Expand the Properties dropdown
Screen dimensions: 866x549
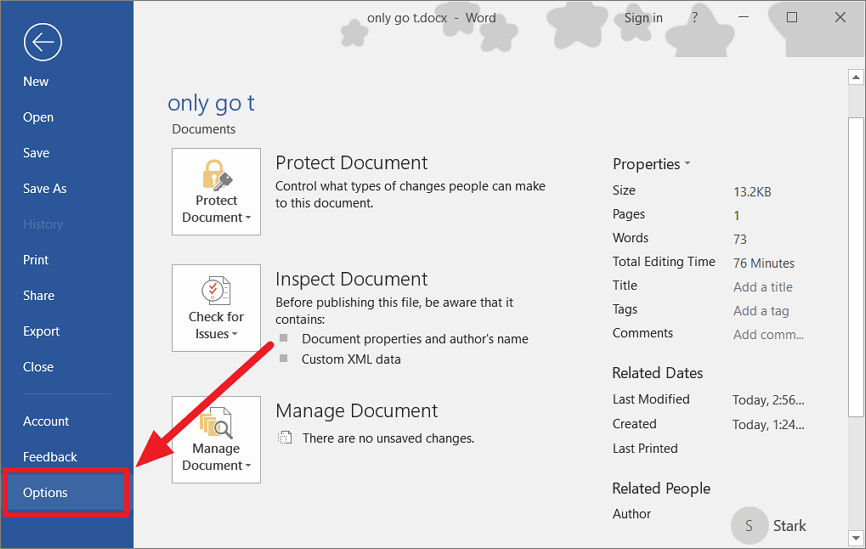point(651,164)
